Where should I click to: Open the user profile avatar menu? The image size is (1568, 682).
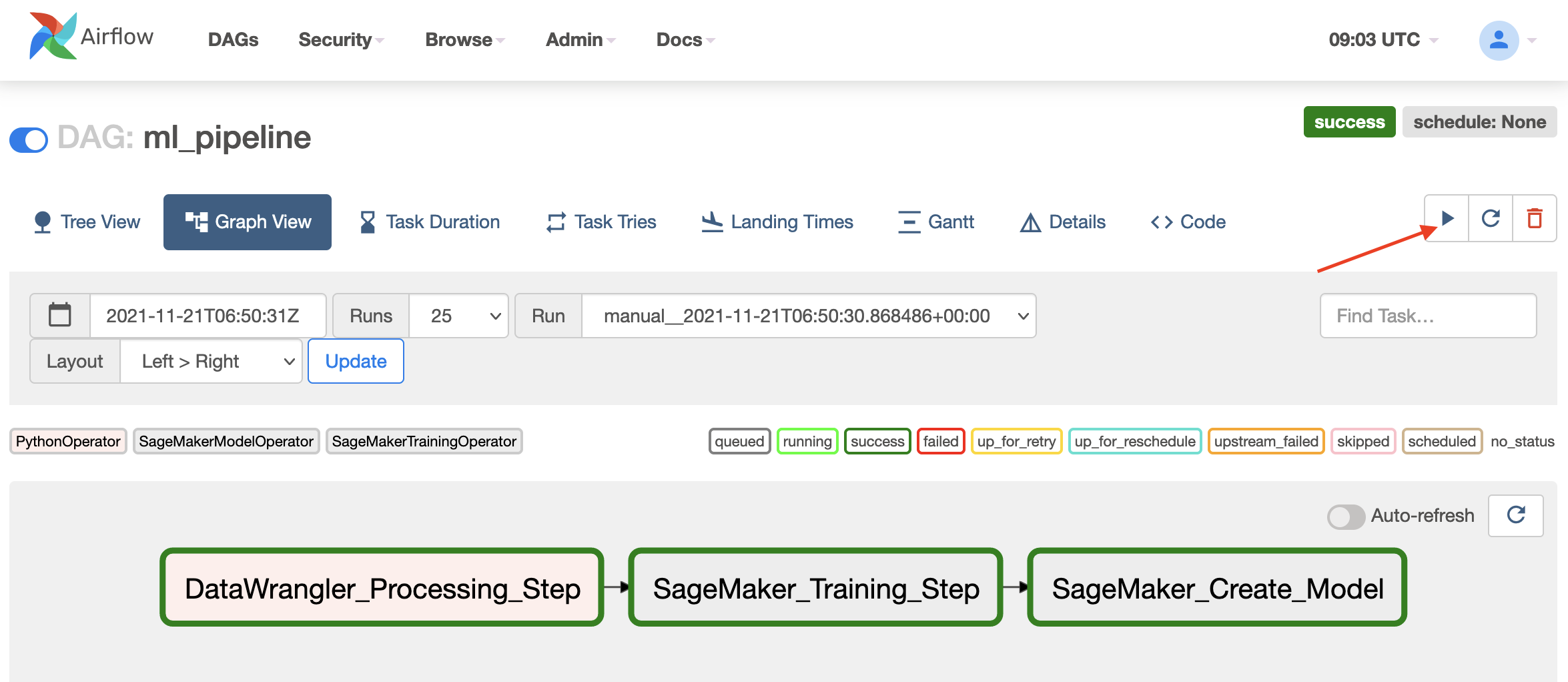[x=1499, y=40]
